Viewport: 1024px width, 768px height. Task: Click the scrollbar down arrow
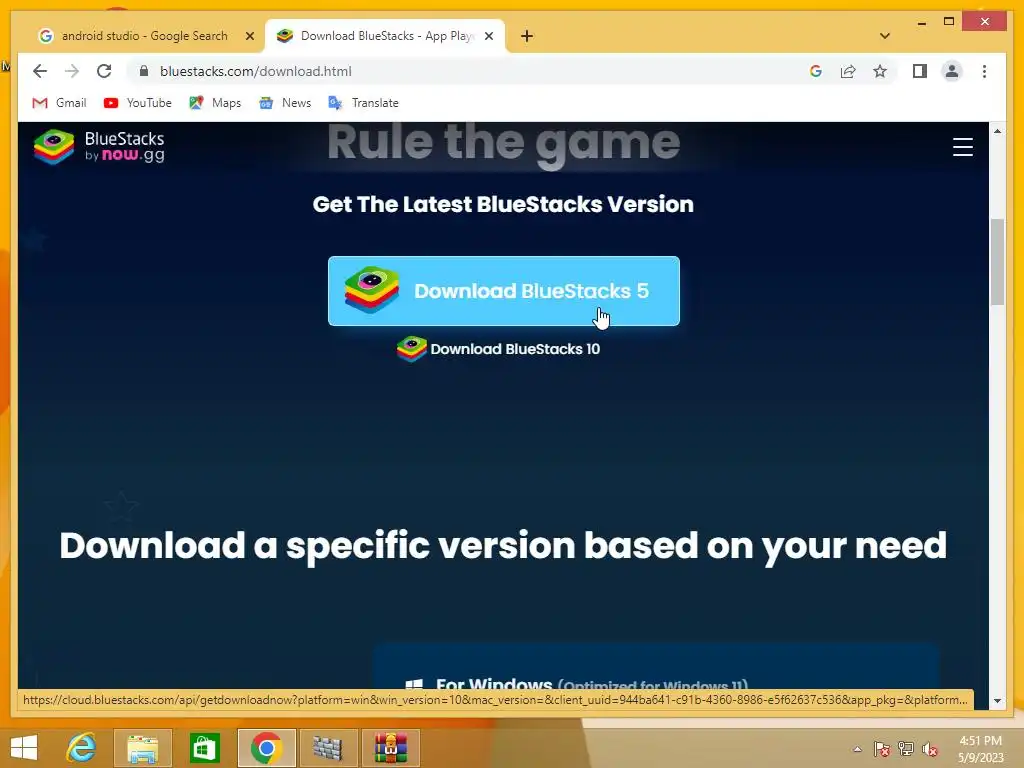997,701
